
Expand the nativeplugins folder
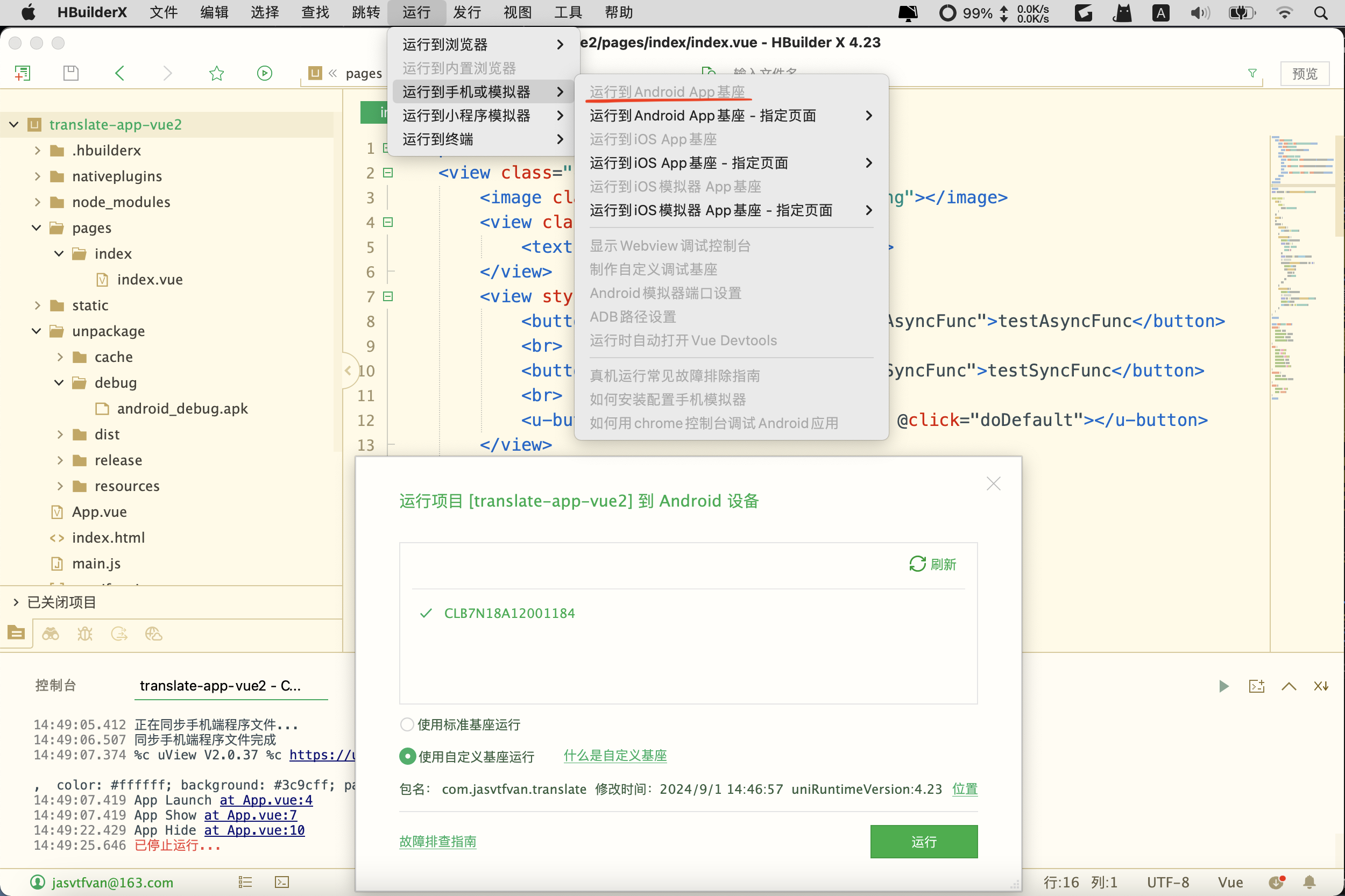pyautogui.click(x=37, y=176)
